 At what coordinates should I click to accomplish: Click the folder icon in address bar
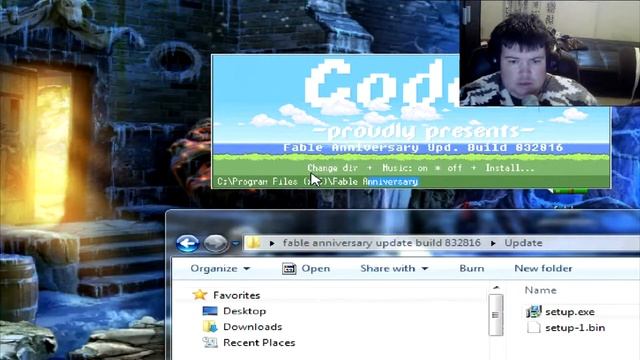(x=253, y=243)
